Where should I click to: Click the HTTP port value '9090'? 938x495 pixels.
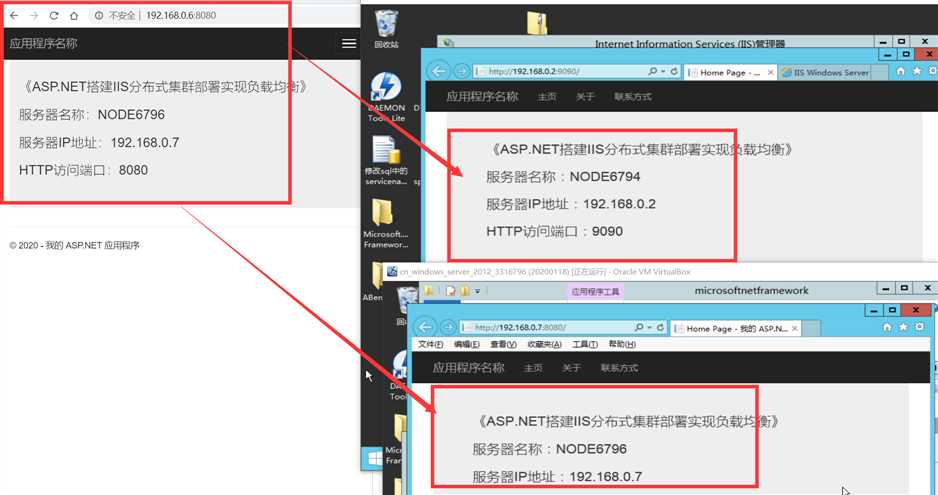[607, 232]
